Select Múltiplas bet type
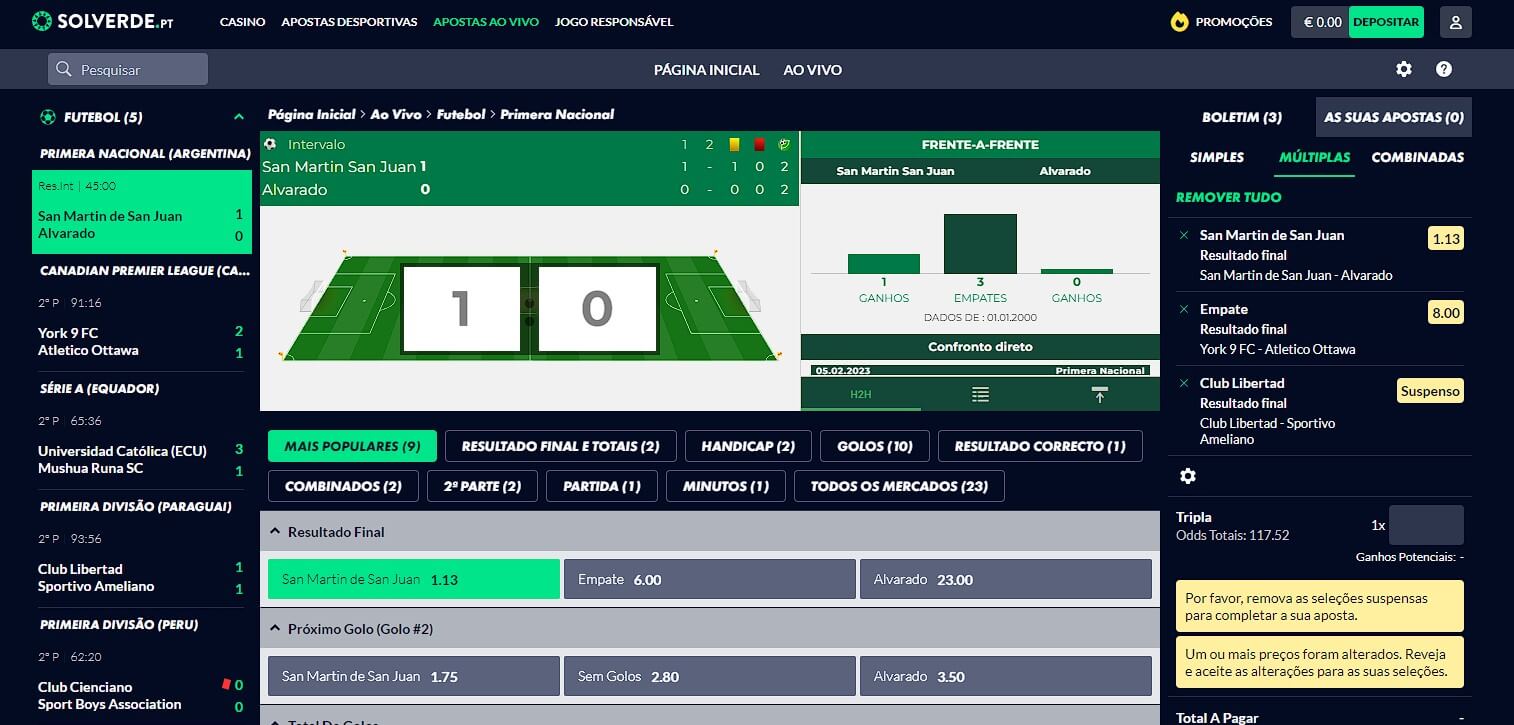 point(1314,157)
